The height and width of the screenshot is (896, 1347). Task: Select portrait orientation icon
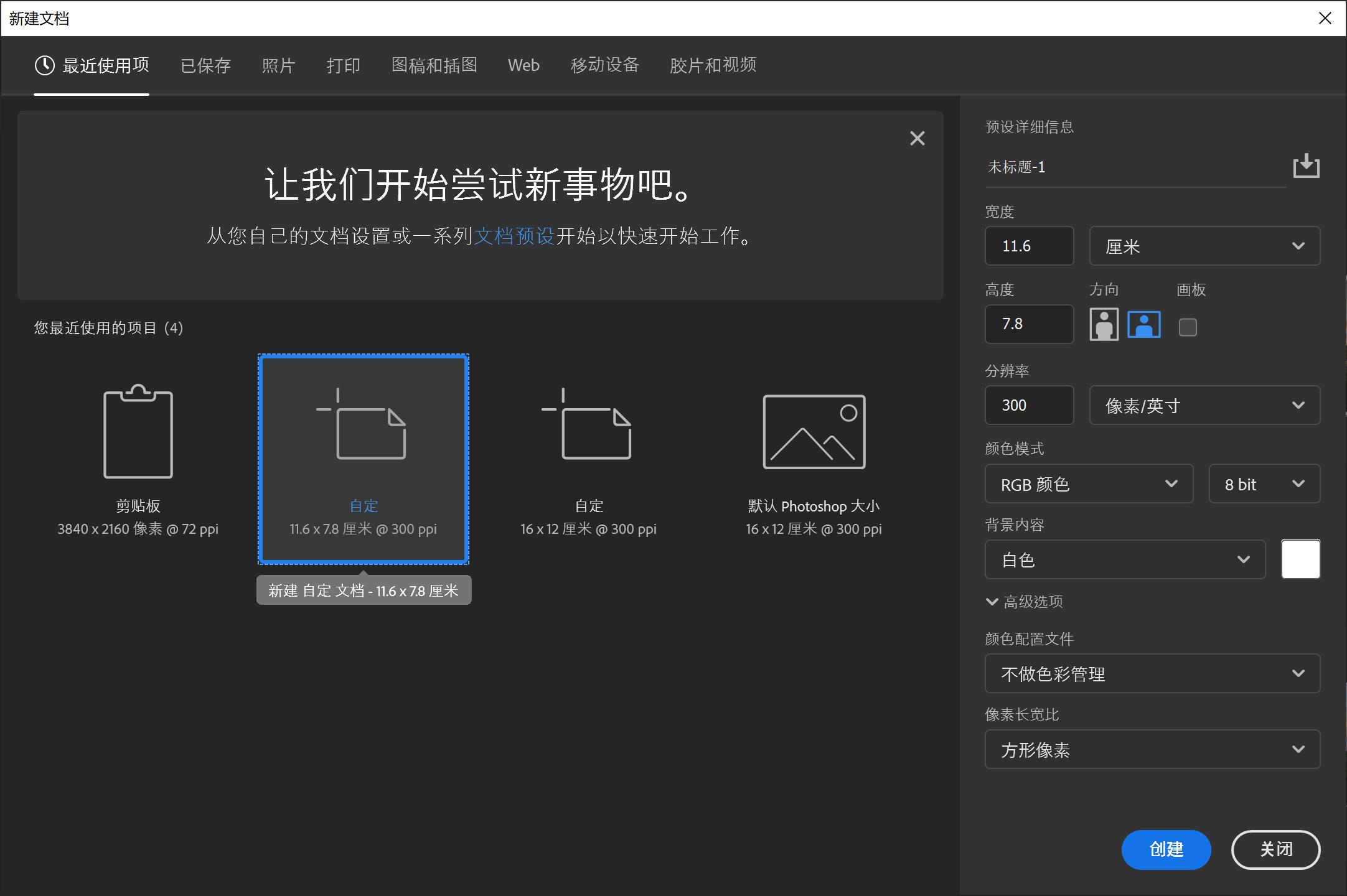click(x=1104, y=324)
